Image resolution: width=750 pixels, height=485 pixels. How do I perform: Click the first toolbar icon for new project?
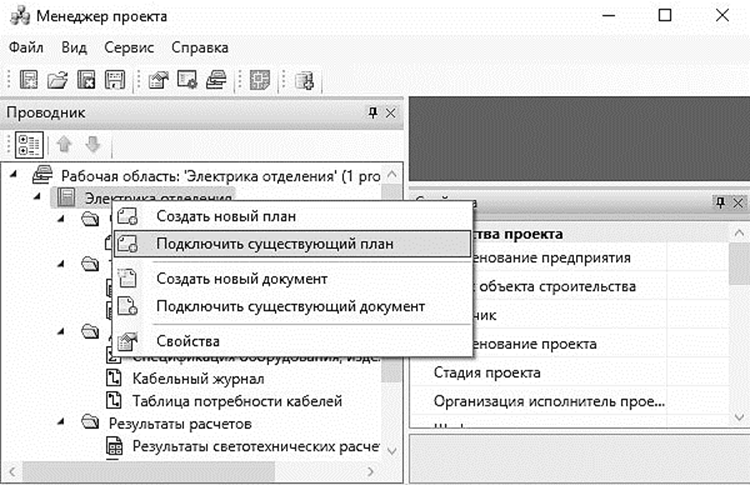pyautogui.click(x=30, y=80)
